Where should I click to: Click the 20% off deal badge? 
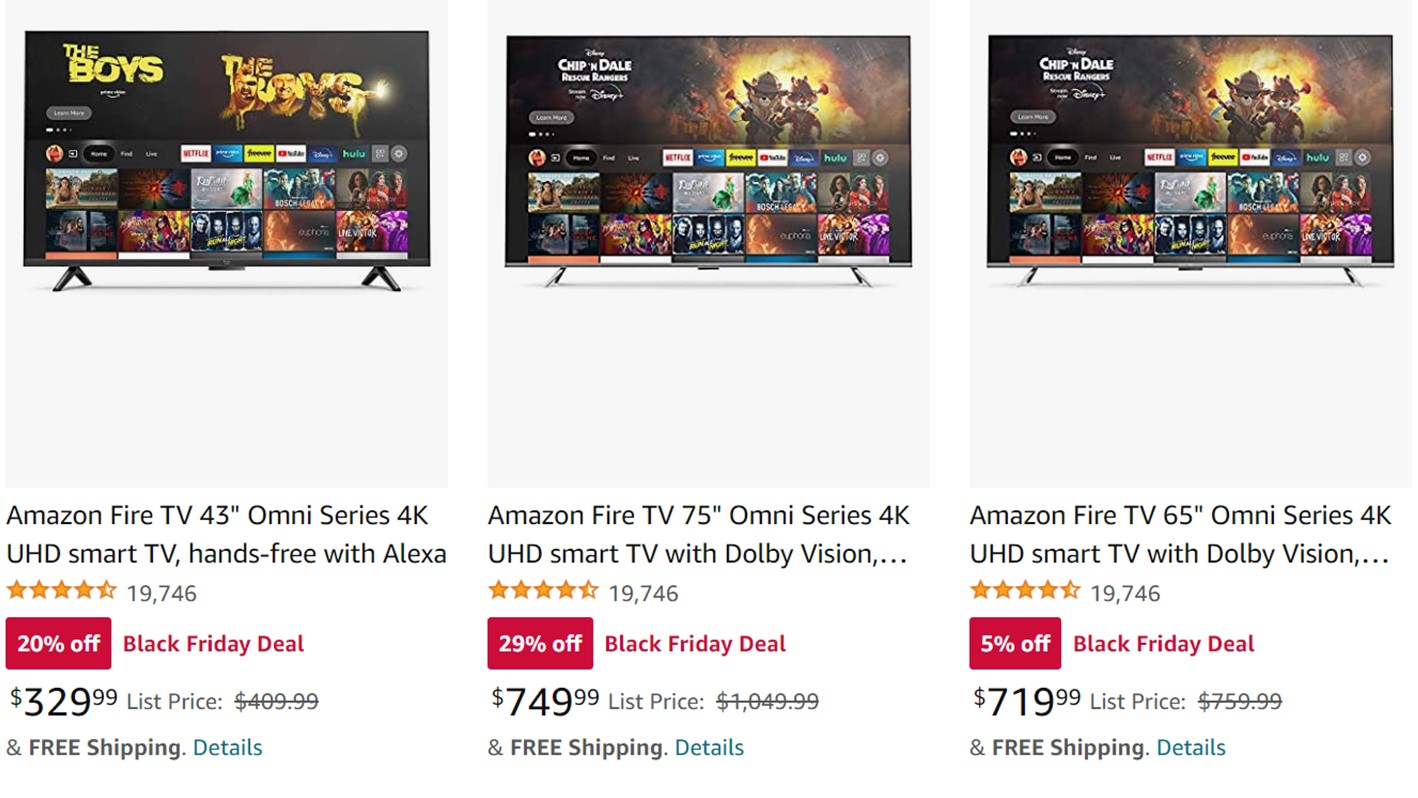pos(58,644)
